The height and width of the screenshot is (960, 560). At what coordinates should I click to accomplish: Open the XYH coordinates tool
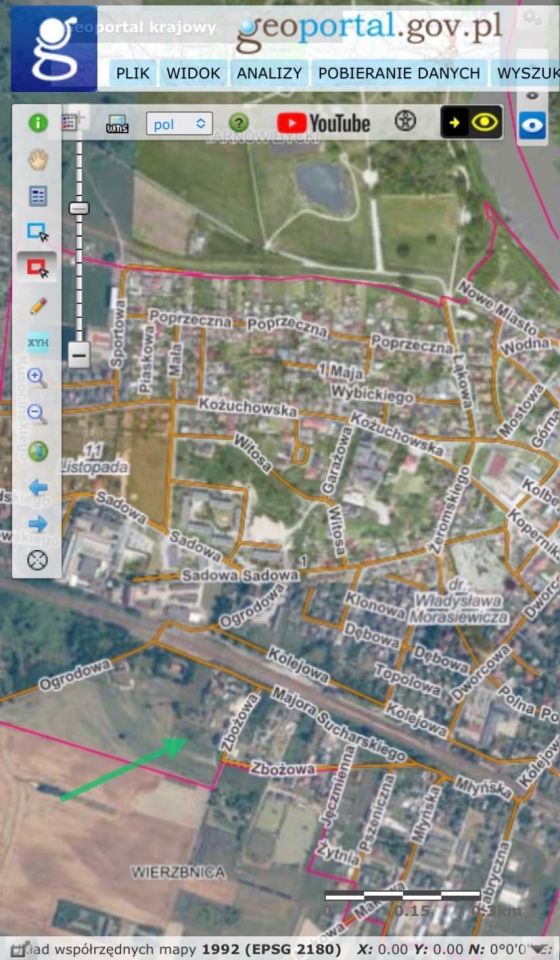[38, 342]
